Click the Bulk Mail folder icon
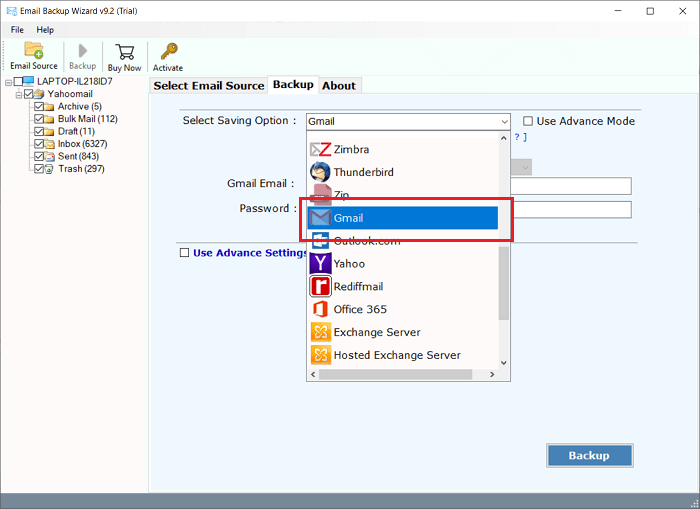 (50, 119)
